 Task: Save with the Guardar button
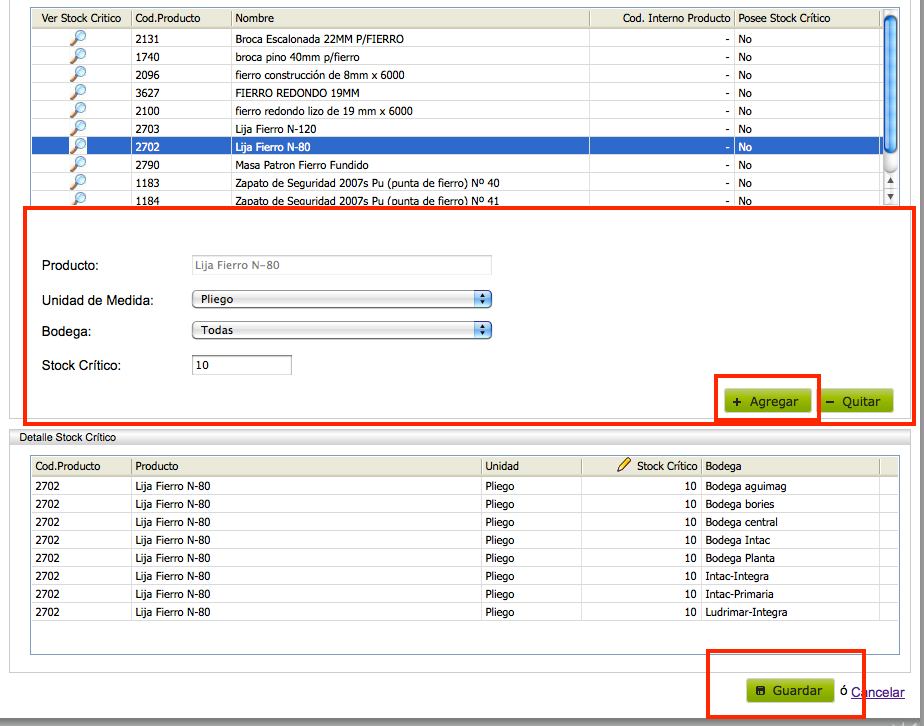[790, 691]
